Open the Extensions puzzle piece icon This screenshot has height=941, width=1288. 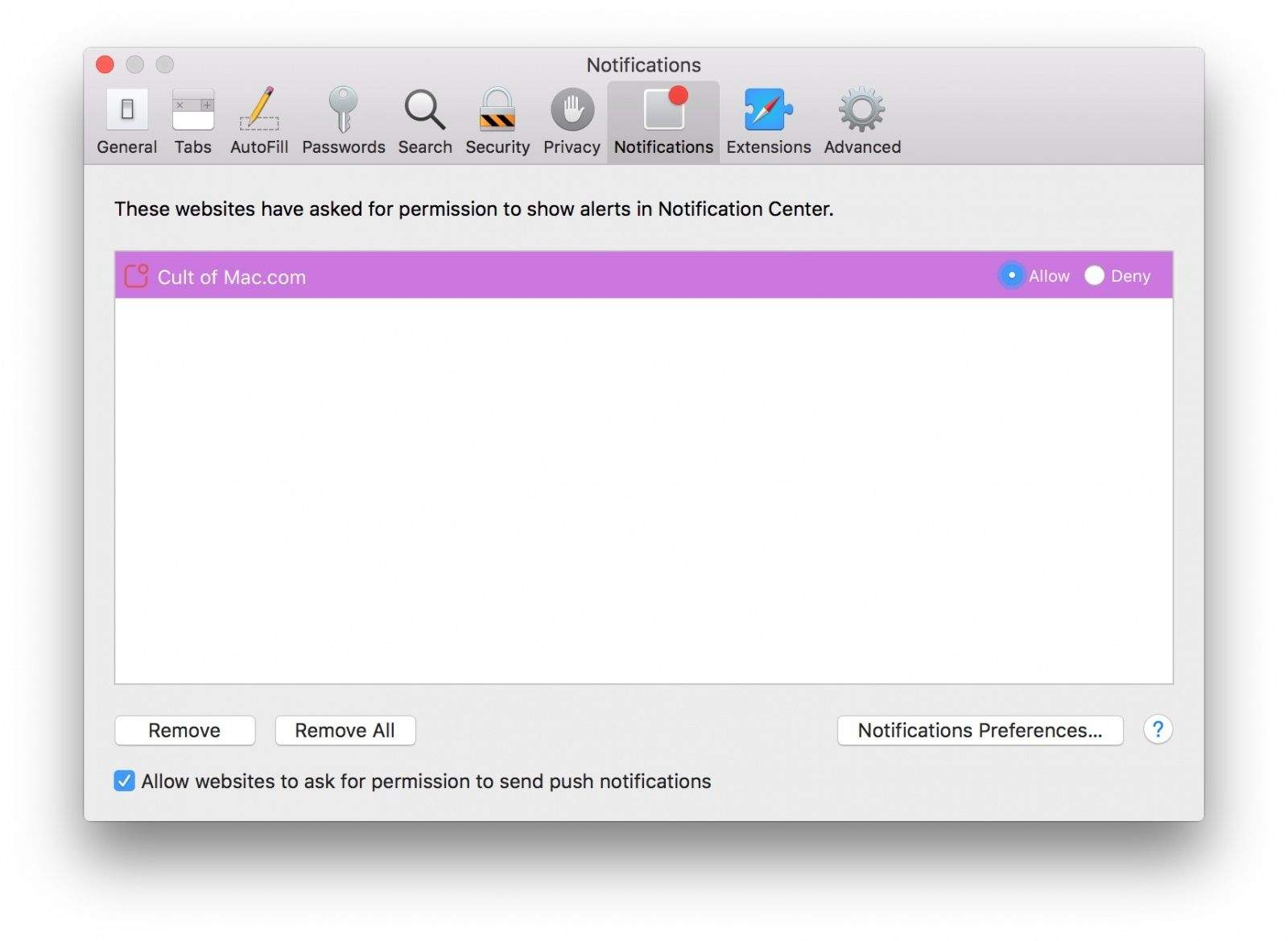768,110
